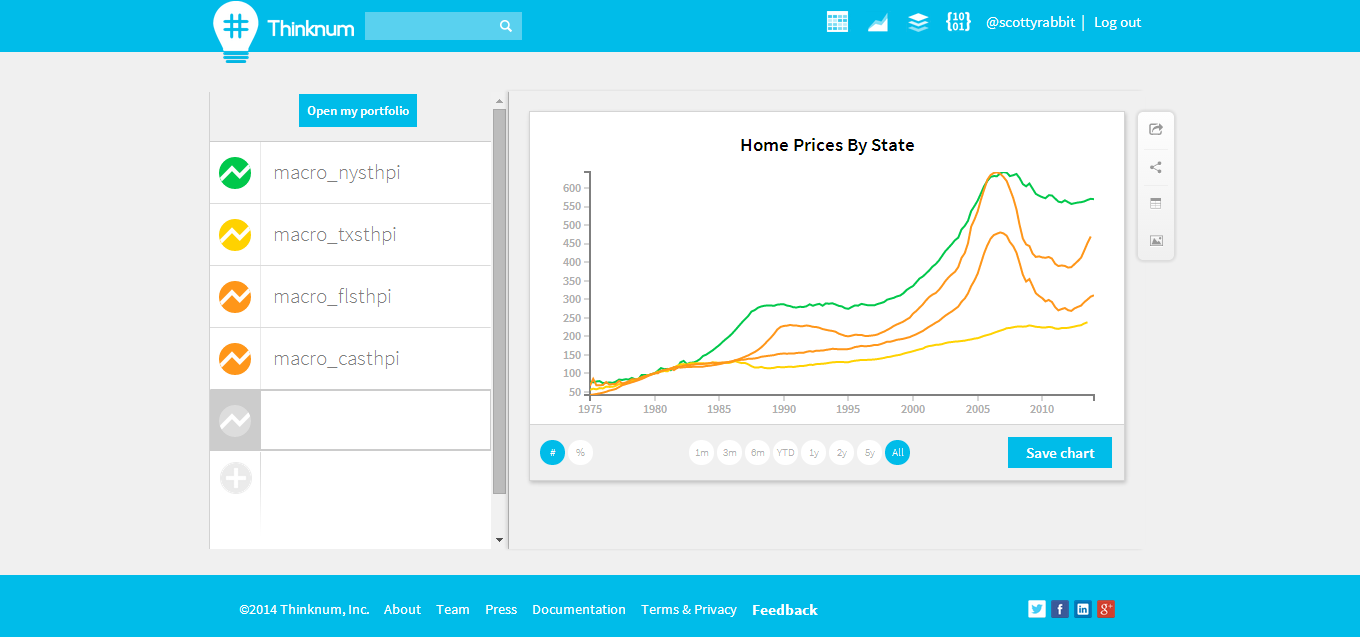This screenshot has width=1360, height=637.
Task: Switch chart to percent mode
Action: click(580, 453)
